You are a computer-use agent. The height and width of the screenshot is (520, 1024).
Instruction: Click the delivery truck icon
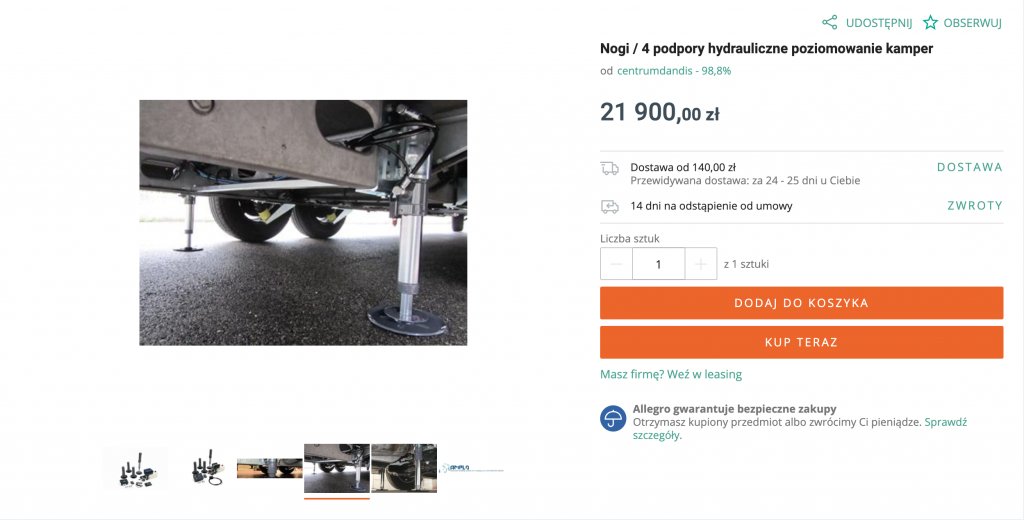[x=609, y=169]
